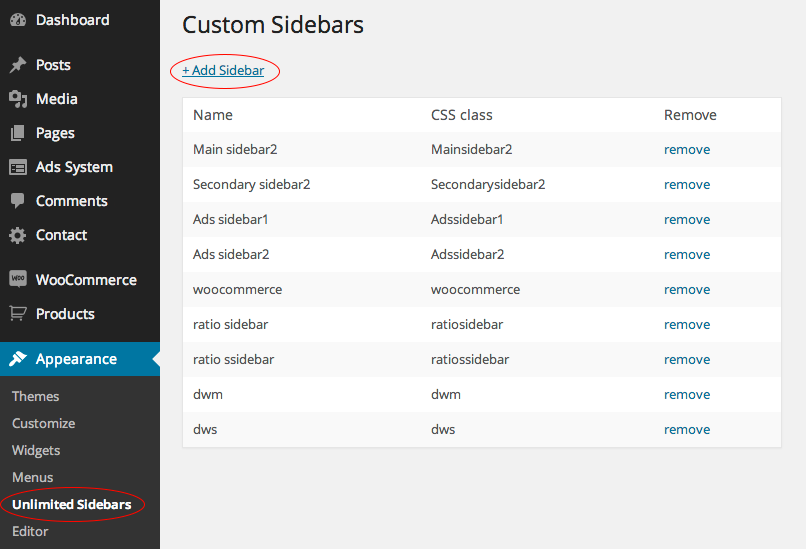Open the Editor submenu item
Image resolution: width=806 pixels, height=549 pixels.
click(x=30, y=531)
